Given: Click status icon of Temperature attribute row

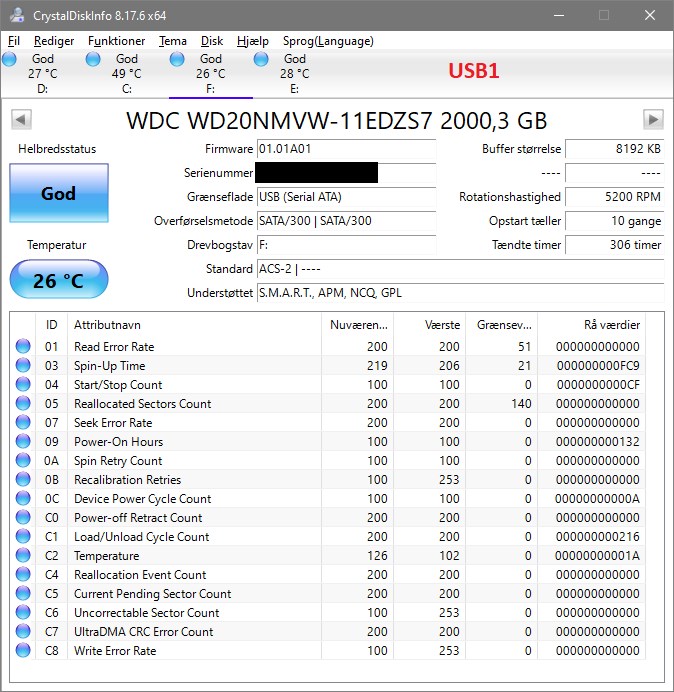Looking at the screenshot, I should [23, 555].
